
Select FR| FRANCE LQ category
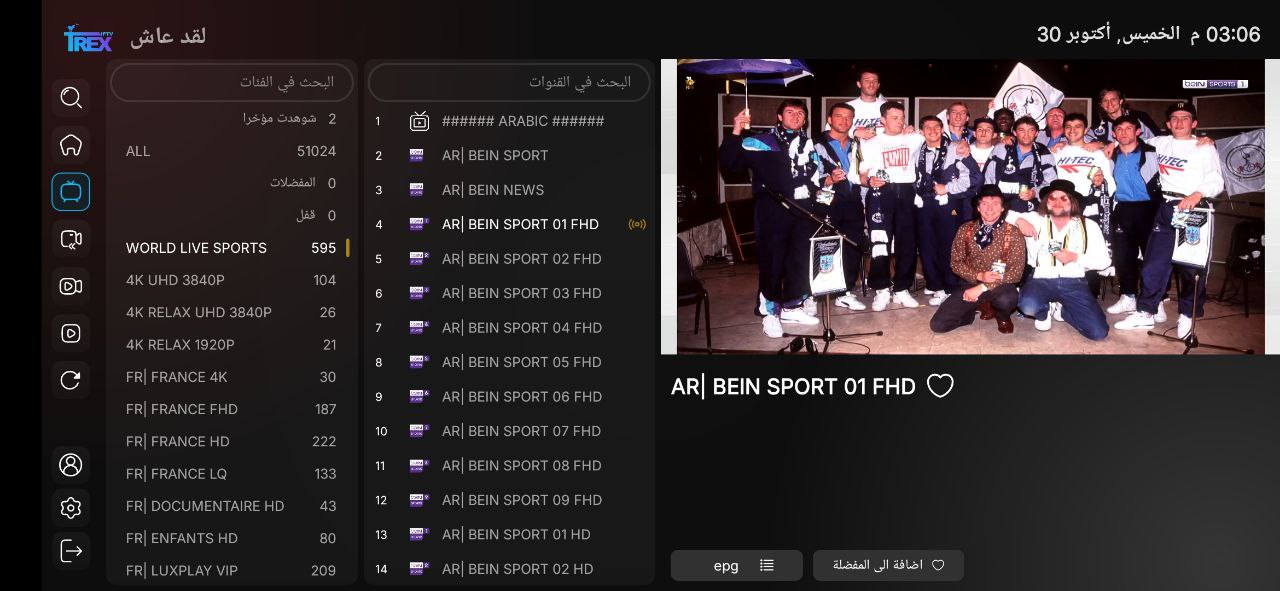tap(232, 474)
